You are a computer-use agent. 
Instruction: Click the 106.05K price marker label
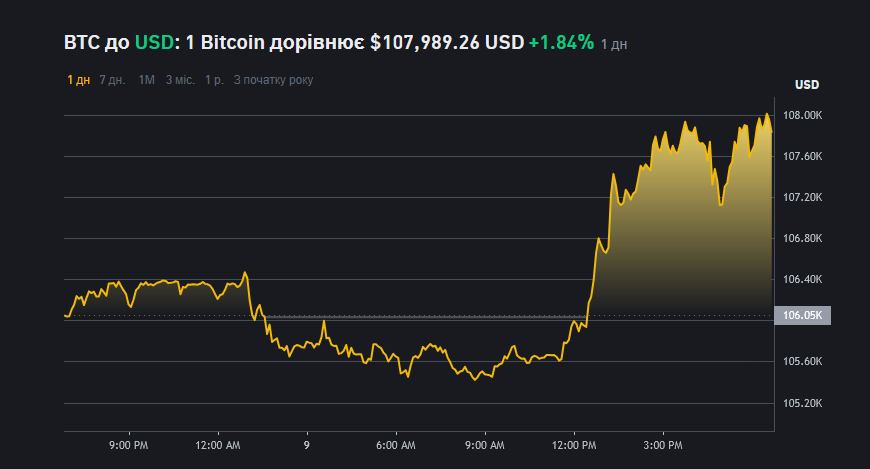pyautogui.click(x=802, y=315)
